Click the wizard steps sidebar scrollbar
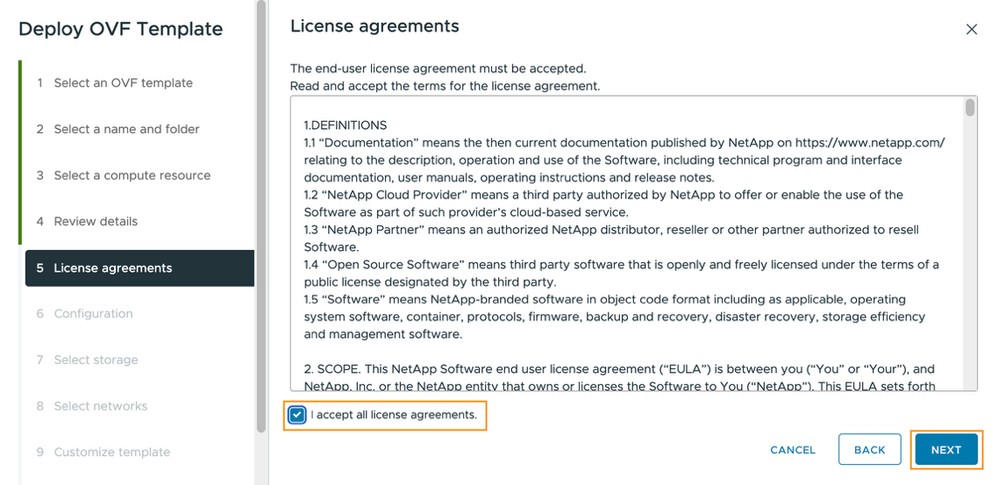This screenshot has width=998, height=485. pos(262,150)
